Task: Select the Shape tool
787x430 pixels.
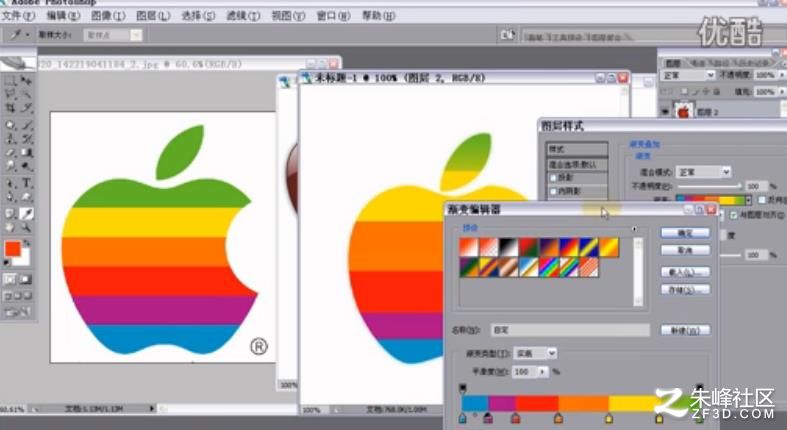Action: 27,197
